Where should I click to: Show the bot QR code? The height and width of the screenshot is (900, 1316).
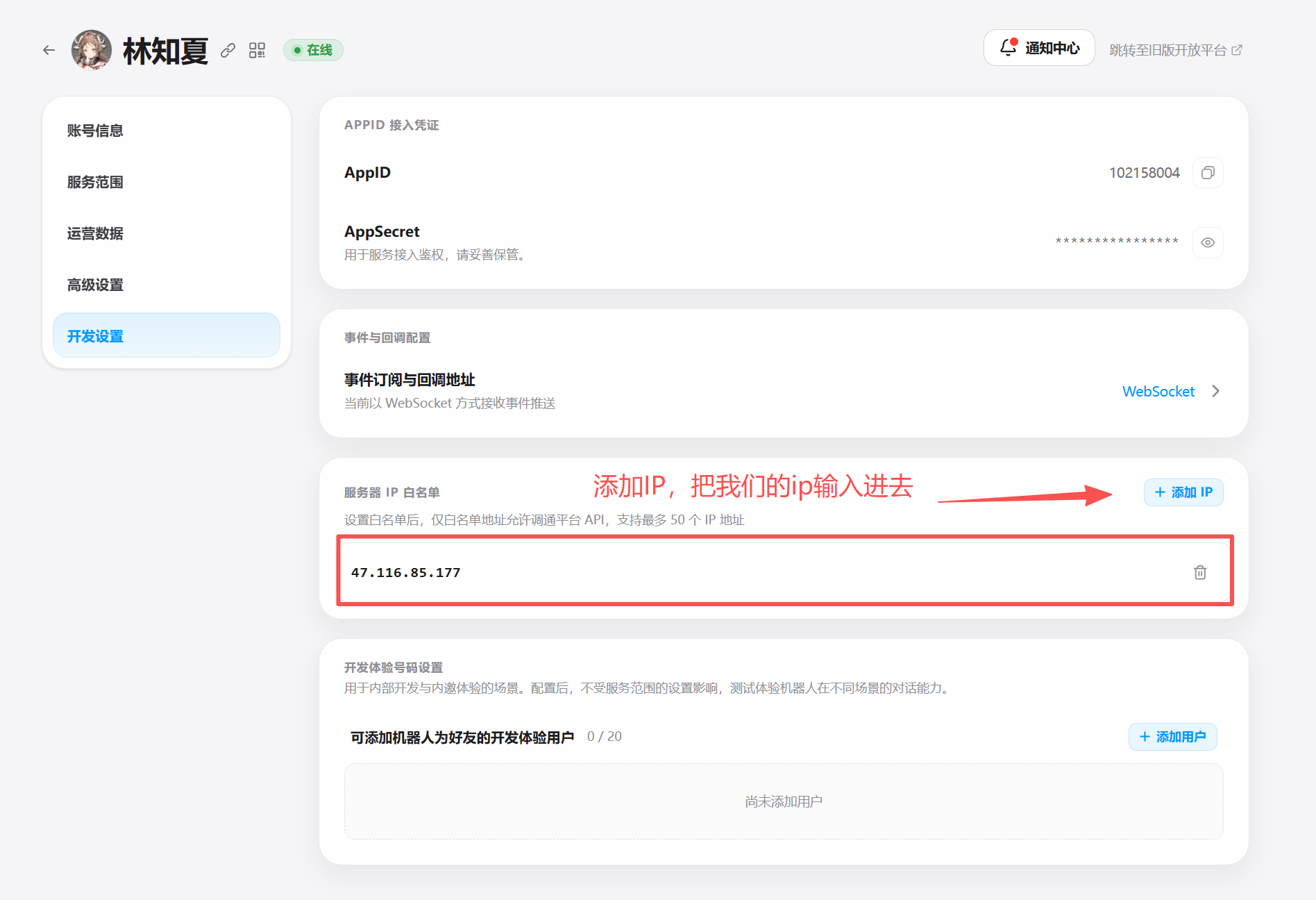click(258, 50)
